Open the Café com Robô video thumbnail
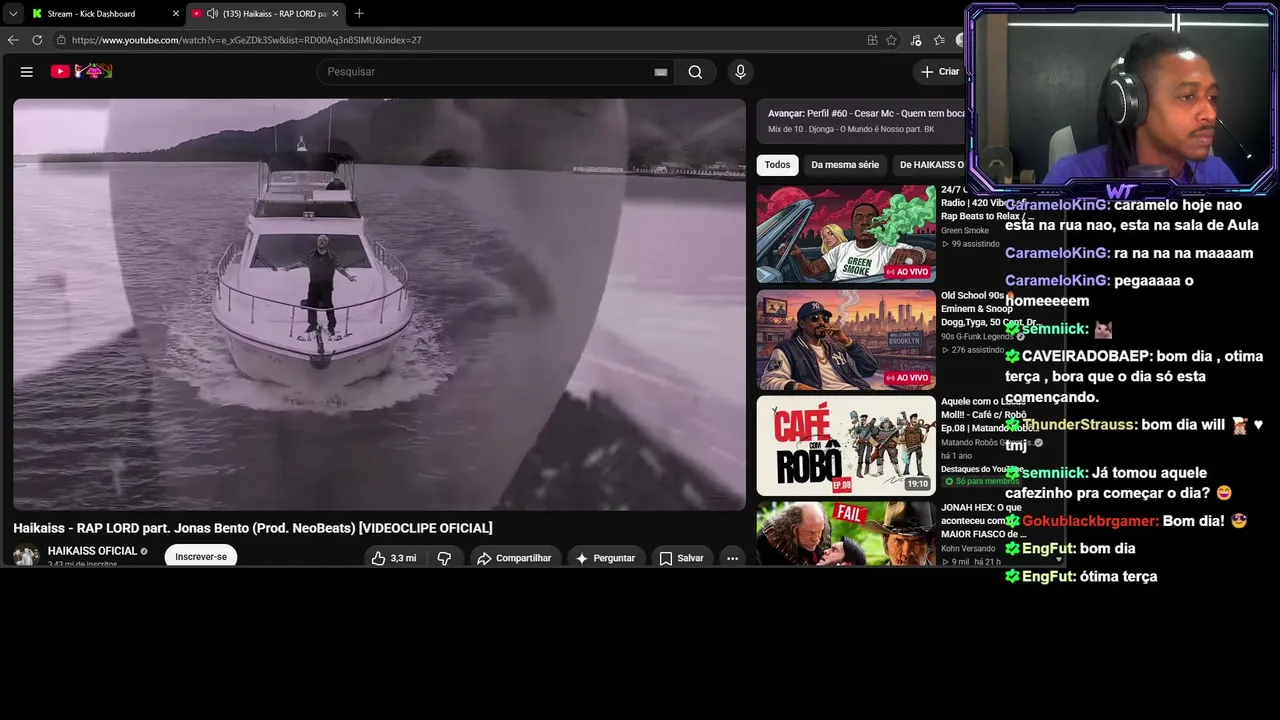Screen dimensions: 1280x720 (x=846, y=446)
